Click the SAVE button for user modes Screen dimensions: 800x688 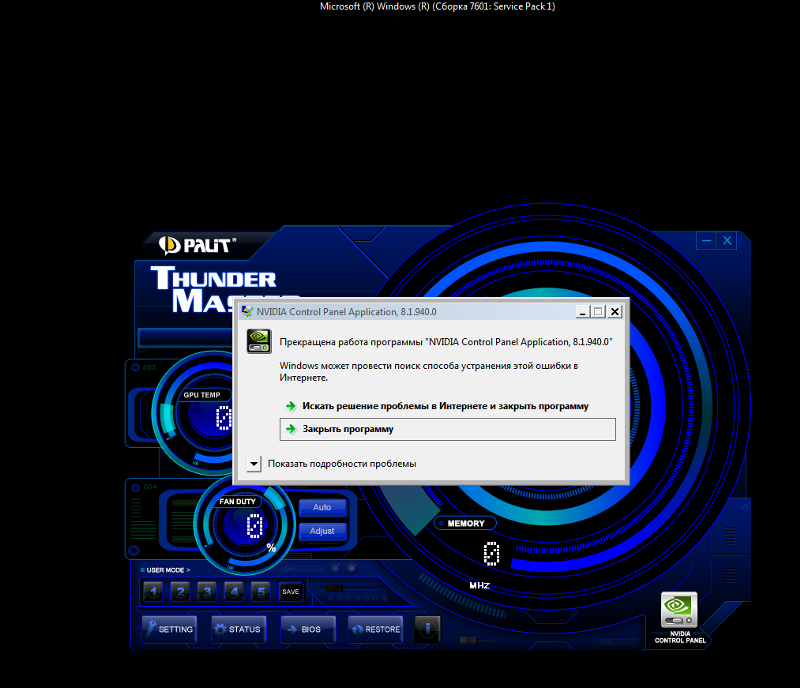pyautogui.click(x=291, y=592)
